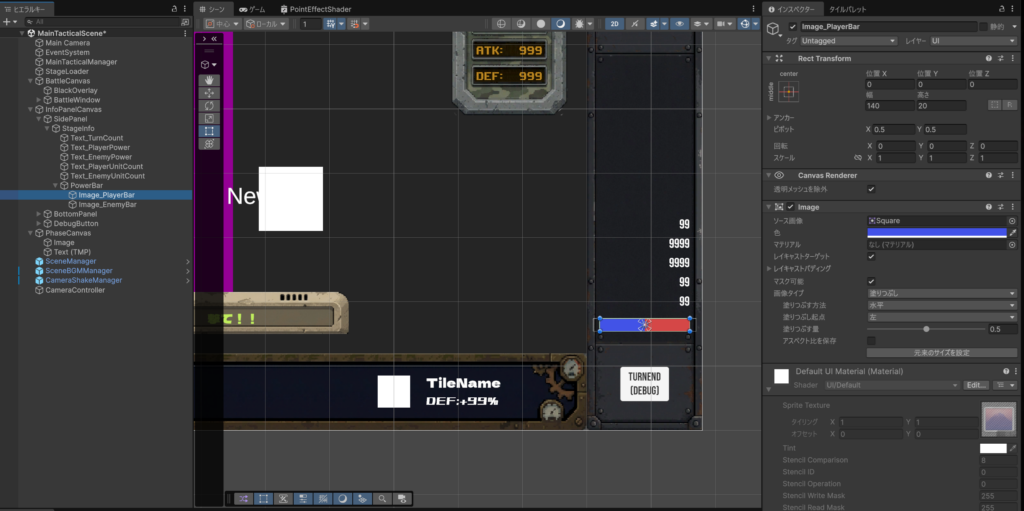Expand the BottomPanel node in hierarchy
The width and height of the screenshot is (1024, 511).
[x=39, y=214]
